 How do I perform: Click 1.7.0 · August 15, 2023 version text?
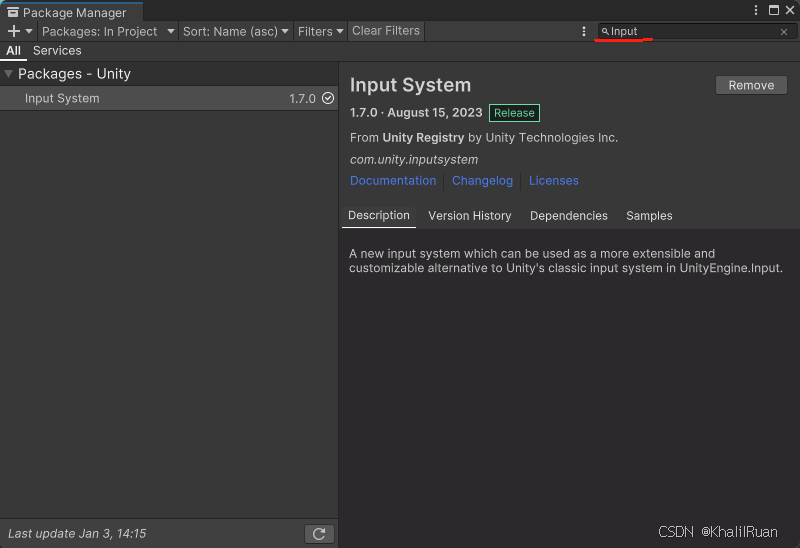click(x=416, y=112)
